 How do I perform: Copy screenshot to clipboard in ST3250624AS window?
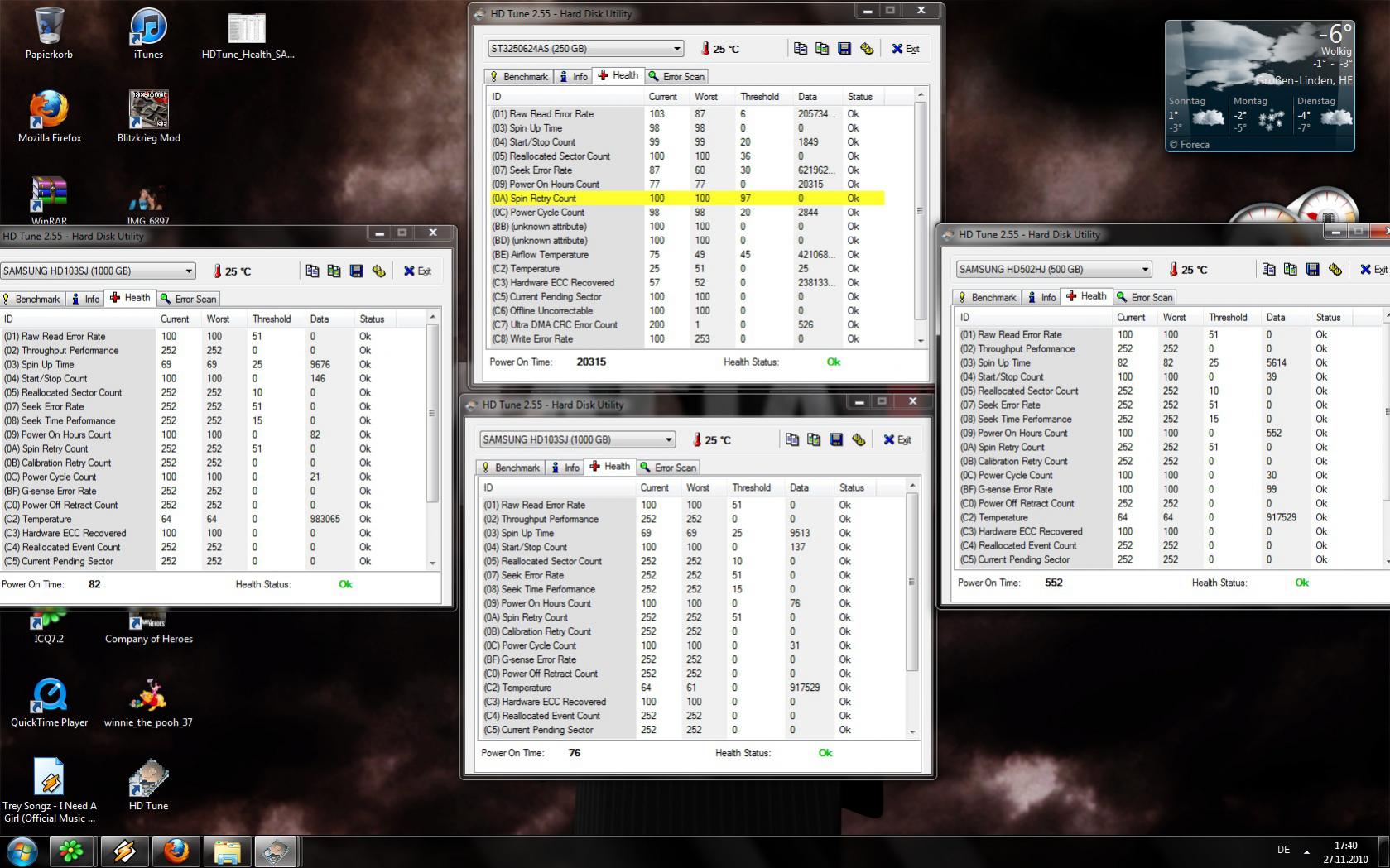coord(822,49)
